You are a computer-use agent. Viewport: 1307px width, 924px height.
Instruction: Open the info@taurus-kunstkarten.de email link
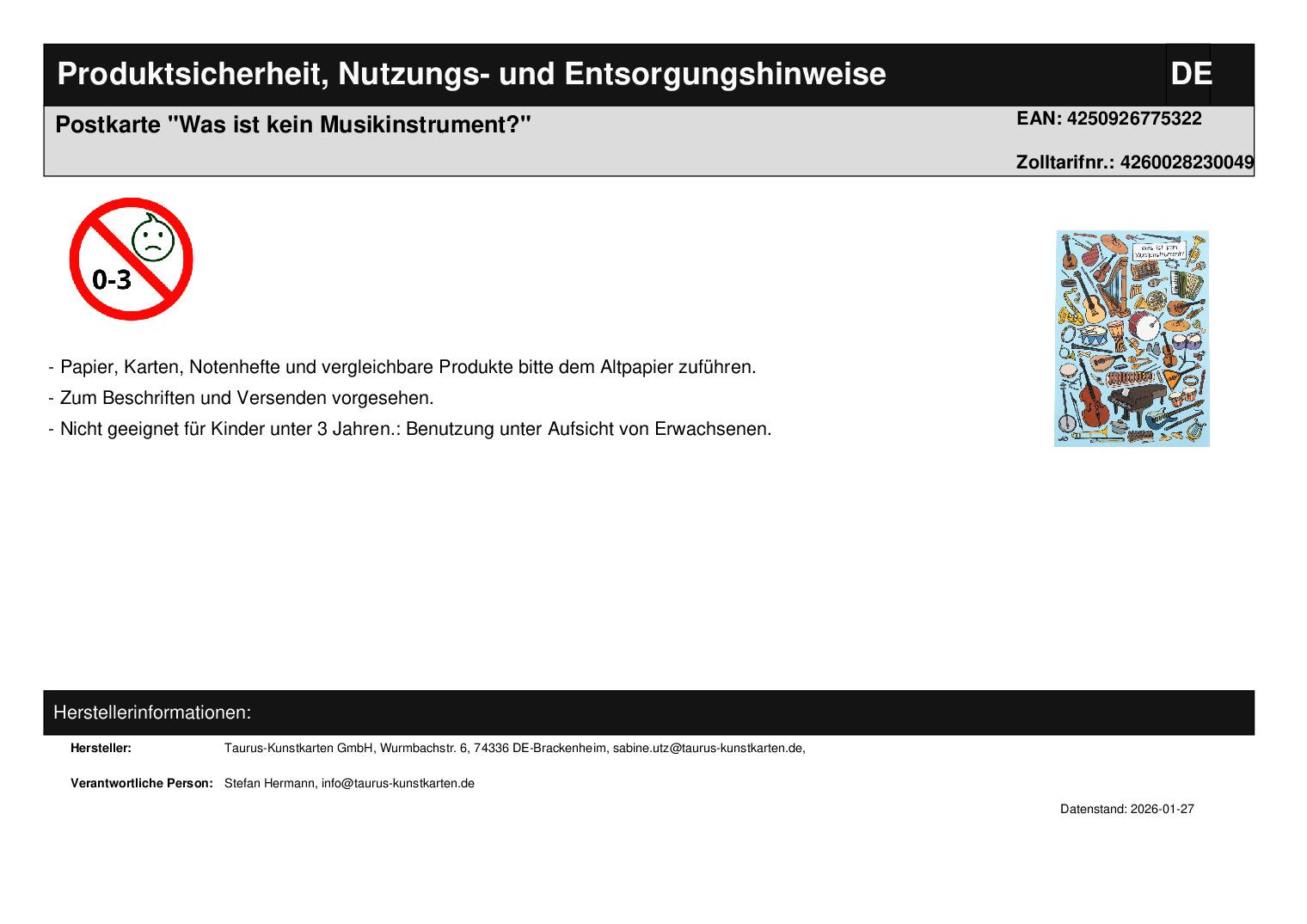[x=397, y=784]
